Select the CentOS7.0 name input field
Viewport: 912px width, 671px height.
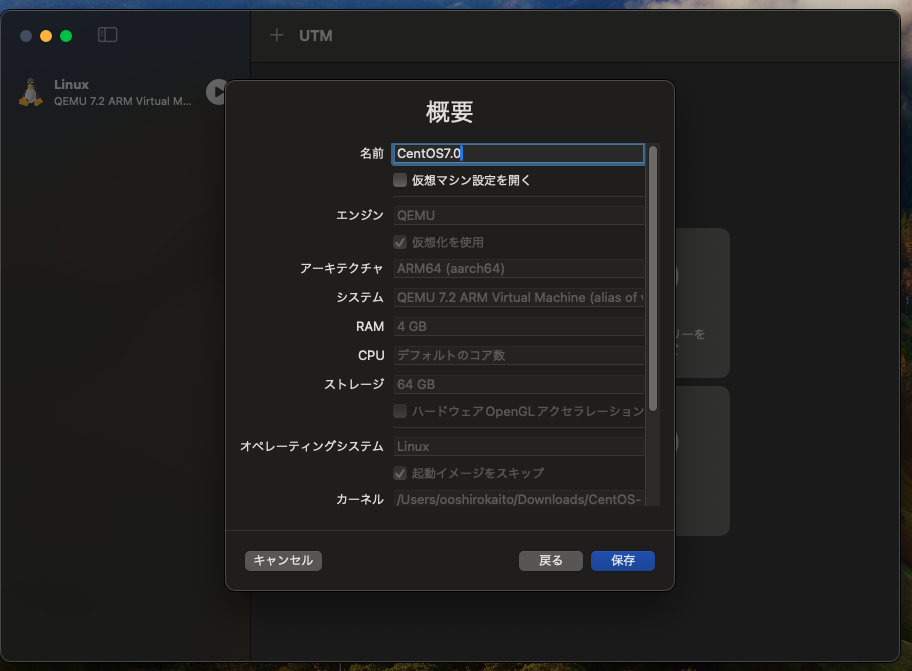[518, 153]
